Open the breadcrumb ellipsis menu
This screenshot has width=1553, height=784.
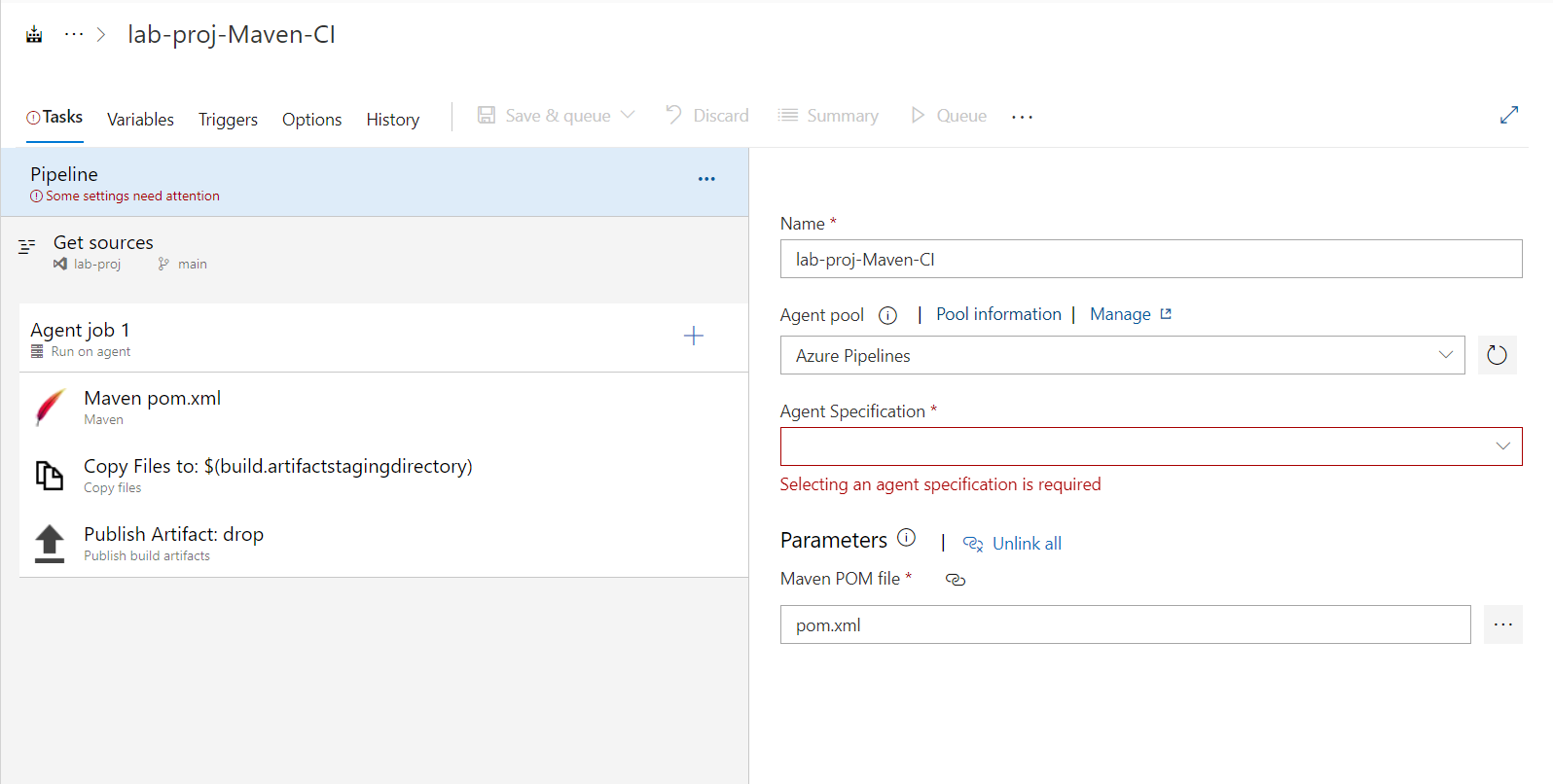point(74,34)
